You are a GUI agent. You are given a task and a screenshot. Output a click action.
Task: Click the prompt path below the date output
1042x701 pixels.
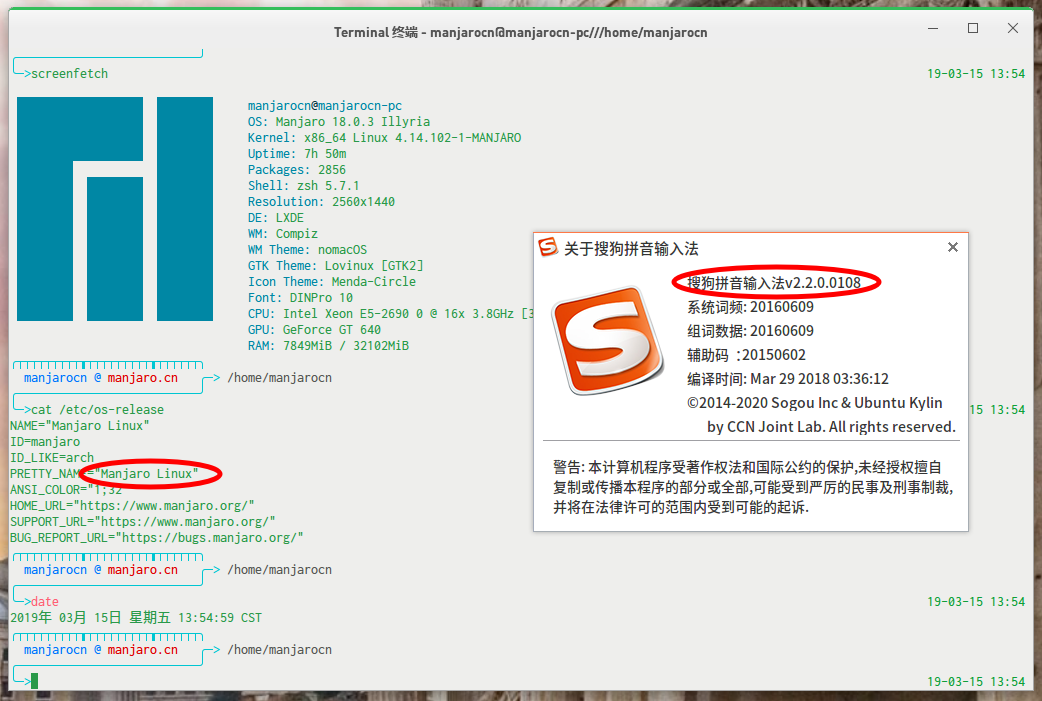[x=280, y=649]
